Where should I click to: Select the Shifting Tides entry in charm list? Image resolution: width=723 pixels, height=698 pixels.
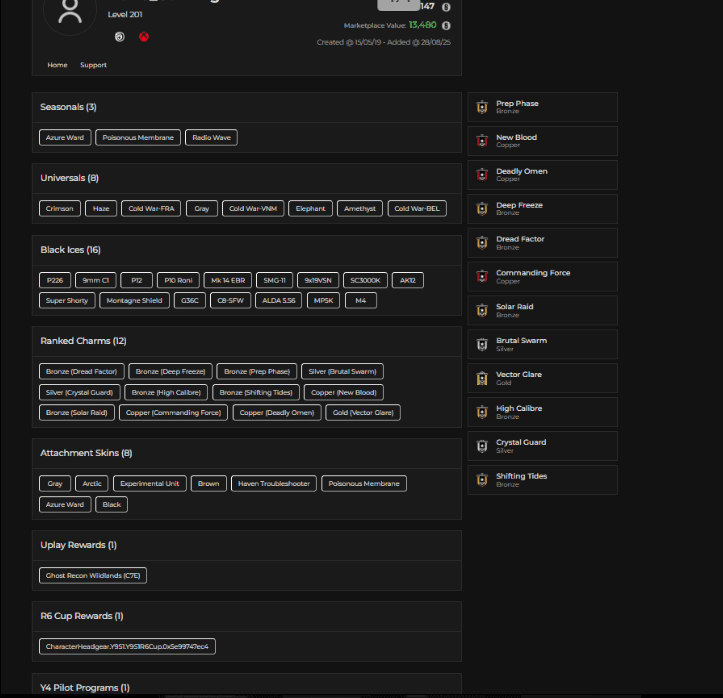point(521,479)
